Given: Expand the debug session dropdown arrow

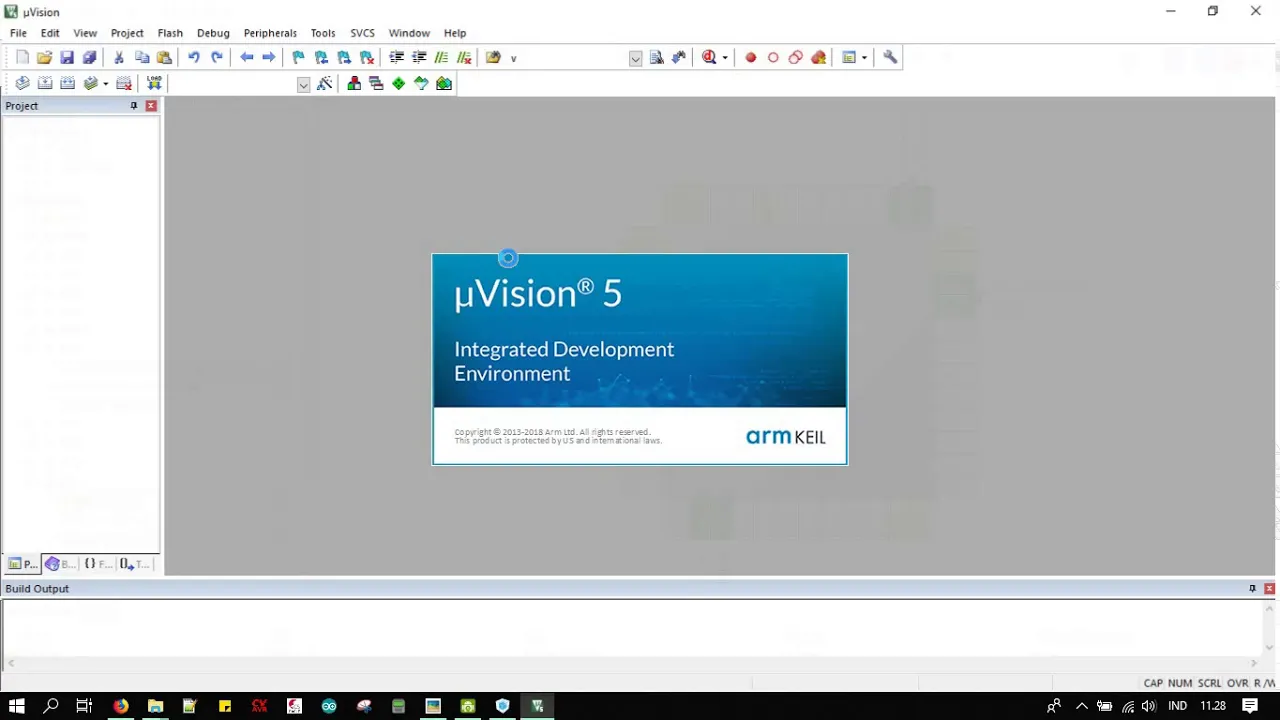Looking at the screenshot, I should click(725, 58).
